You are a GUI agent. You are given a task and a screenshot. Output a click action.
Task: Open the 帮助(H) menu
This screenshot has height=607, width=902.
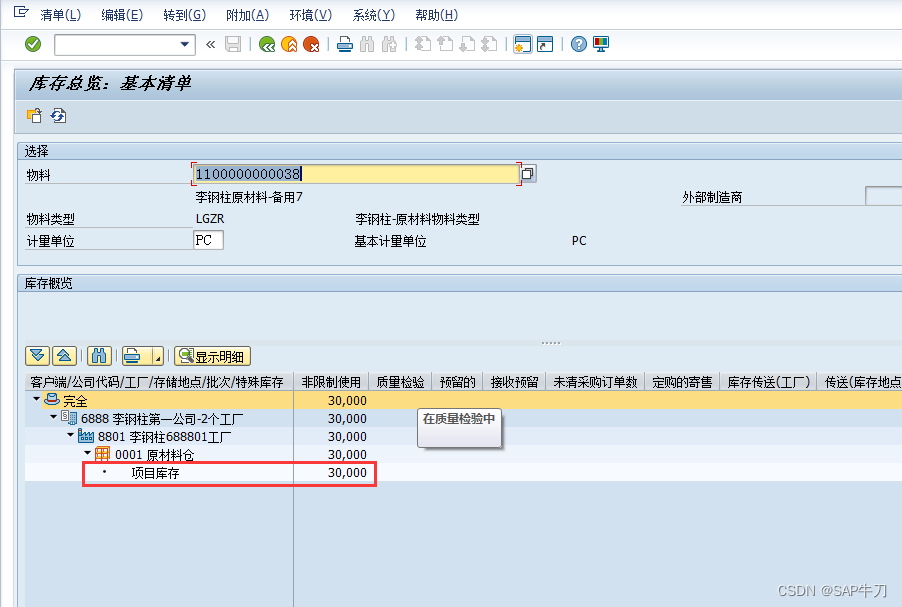click(x=437, y=16)
